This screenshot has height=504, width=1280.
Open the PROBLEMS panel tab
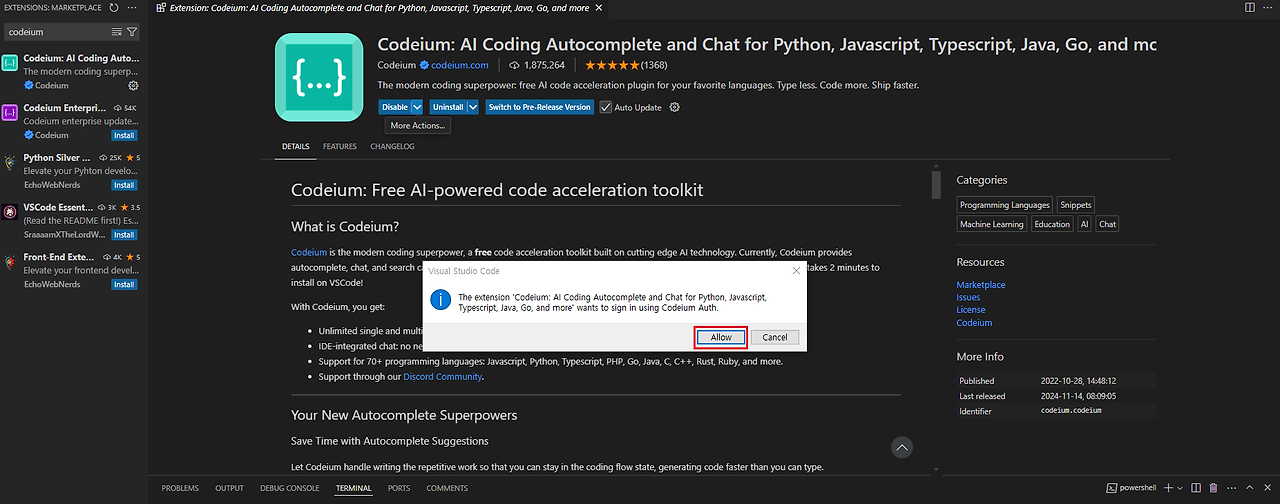tap(180, 488)
